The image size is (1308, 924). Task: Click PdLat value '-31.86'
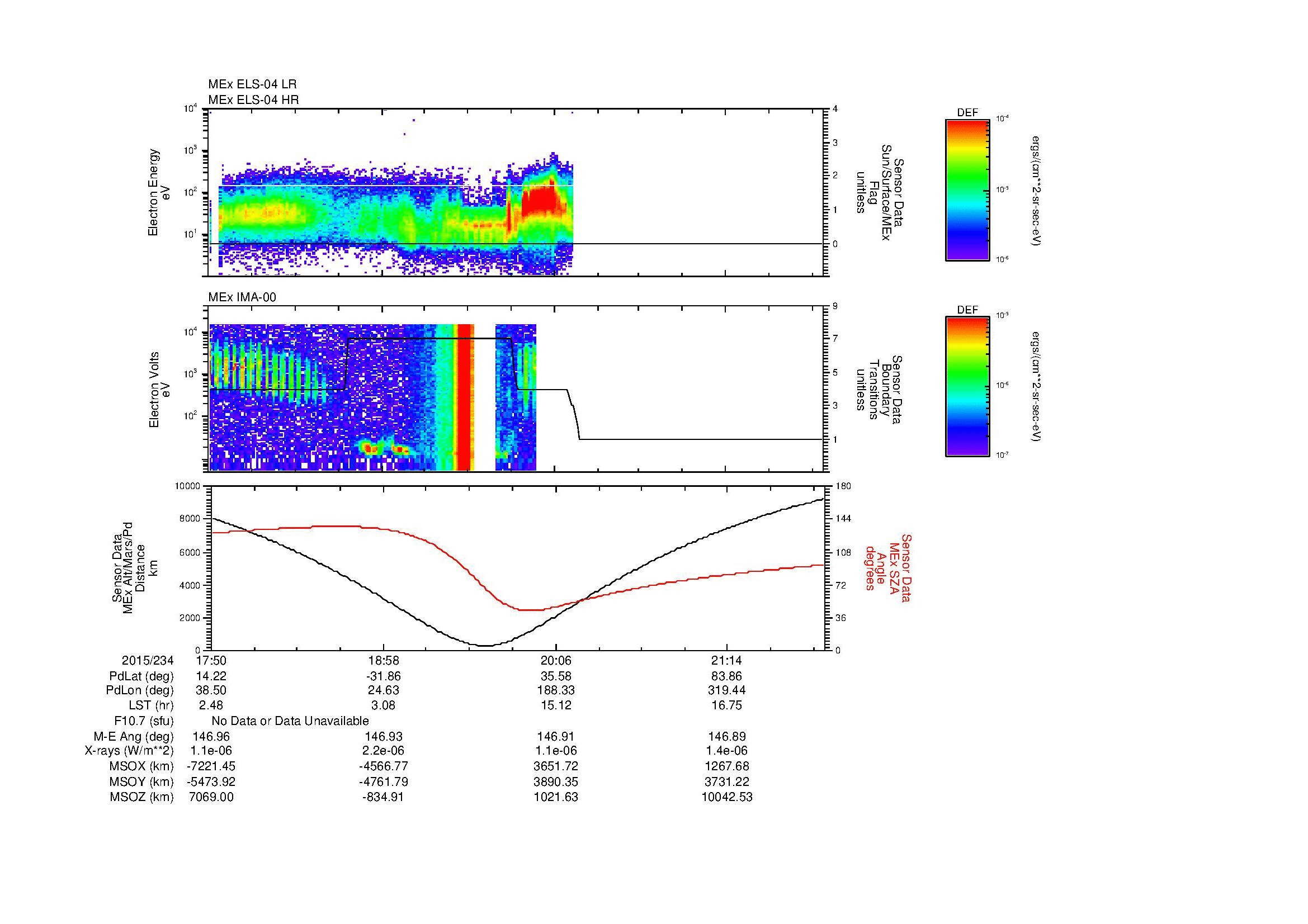[384, 676]
